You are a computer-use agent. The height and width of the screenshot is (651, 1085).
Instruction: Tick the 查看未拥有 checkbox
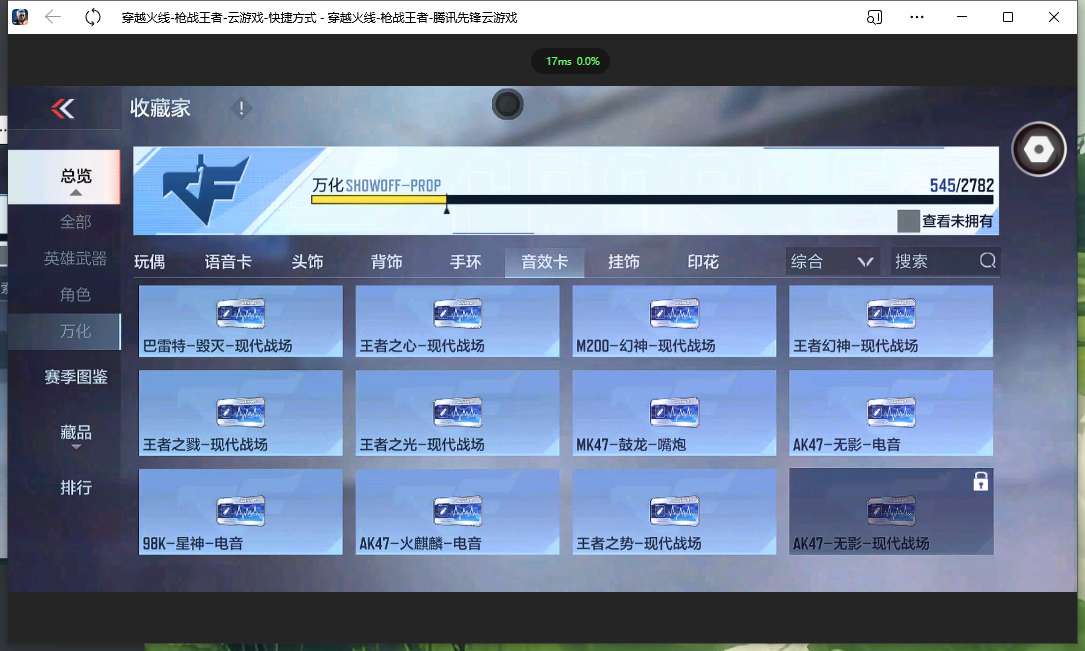908,221
